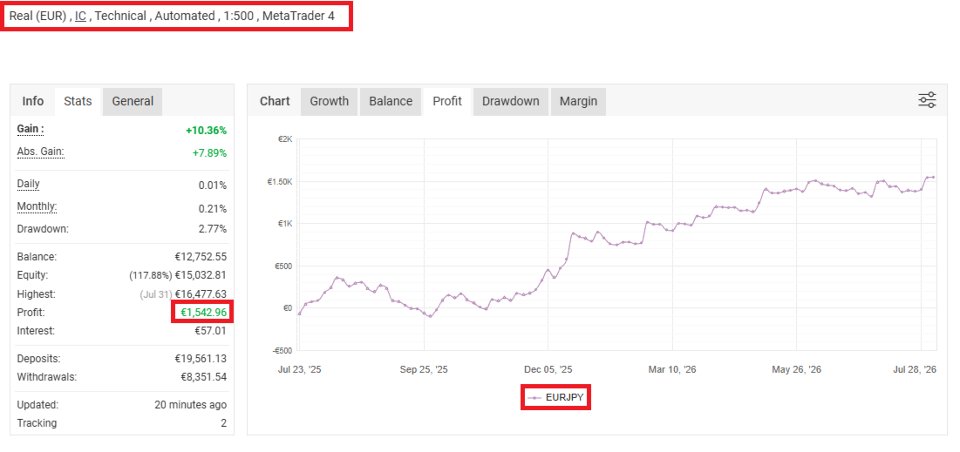Click the Dec 05, '25 axis label
Image resolution: width=960 pixels, height=452 pixels.
pyautogui.click(x=548, y=369)
